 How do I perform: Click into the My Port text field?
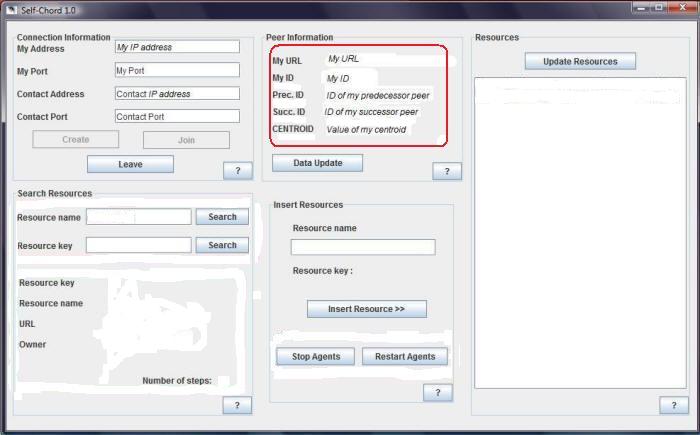click(177, 71)
